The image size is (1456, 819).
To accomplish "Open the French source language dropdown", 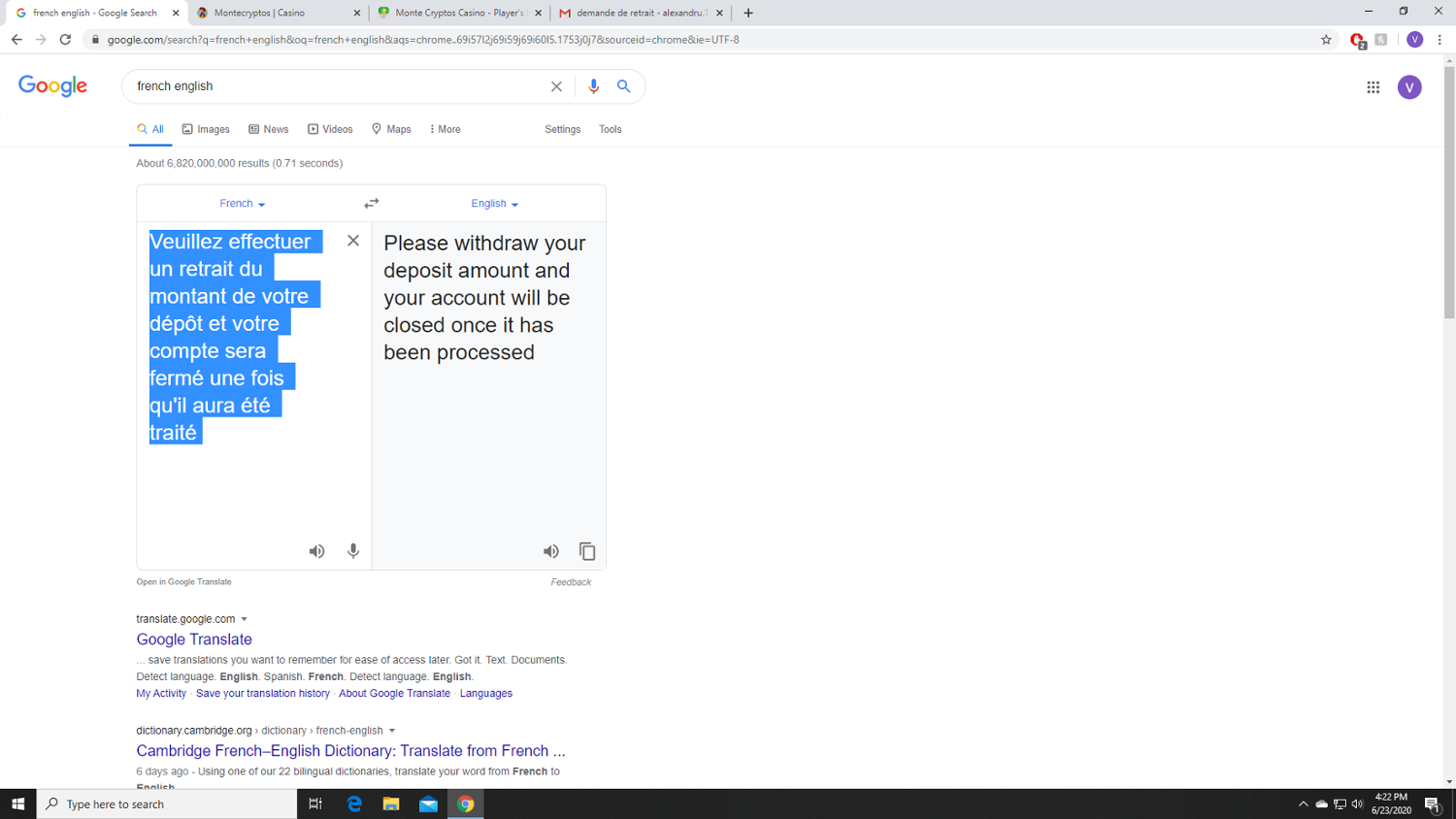I will 242,204.
